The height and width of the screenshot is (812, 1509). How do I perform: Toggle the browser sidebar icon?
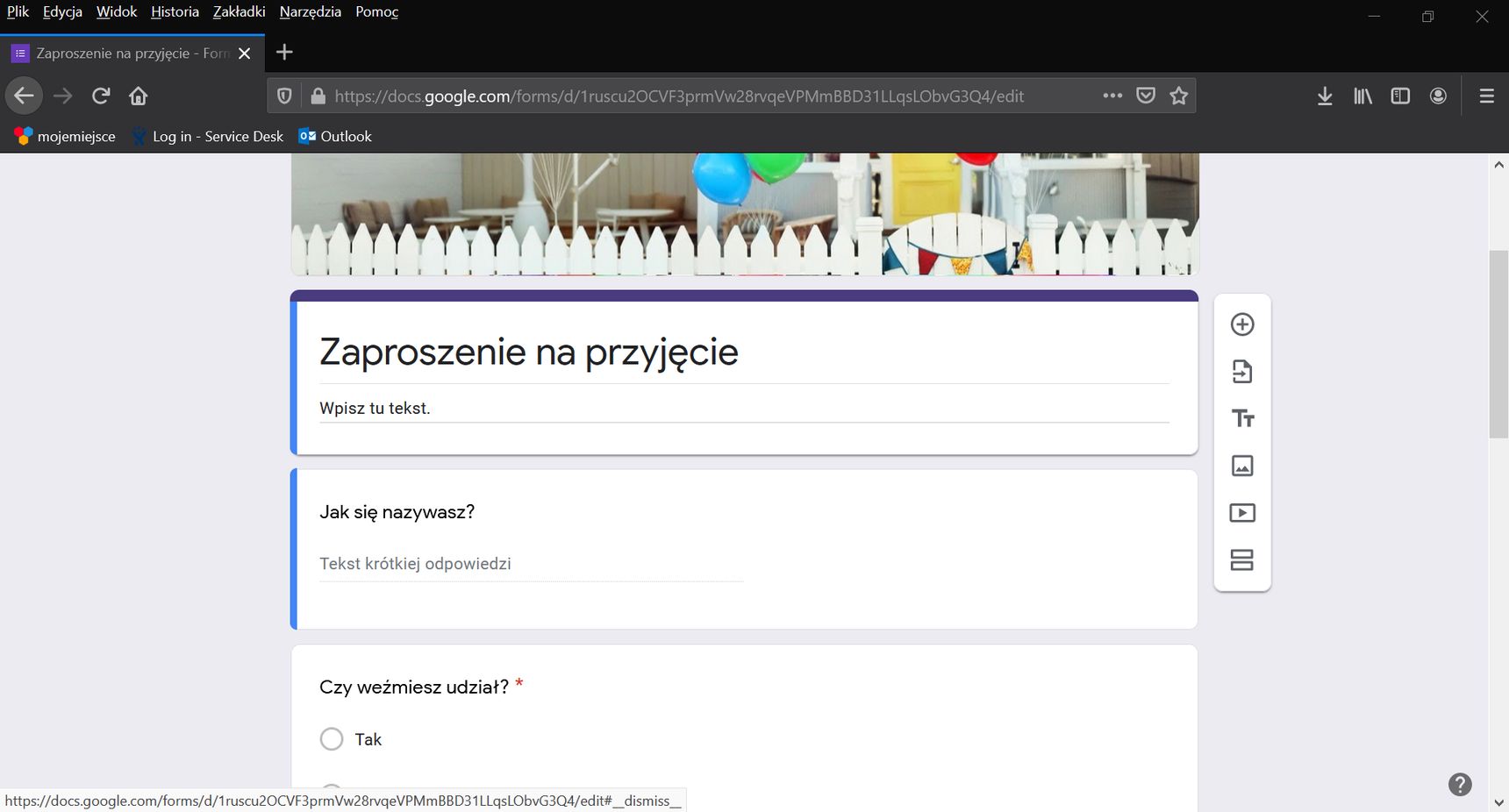[1400, 96]
